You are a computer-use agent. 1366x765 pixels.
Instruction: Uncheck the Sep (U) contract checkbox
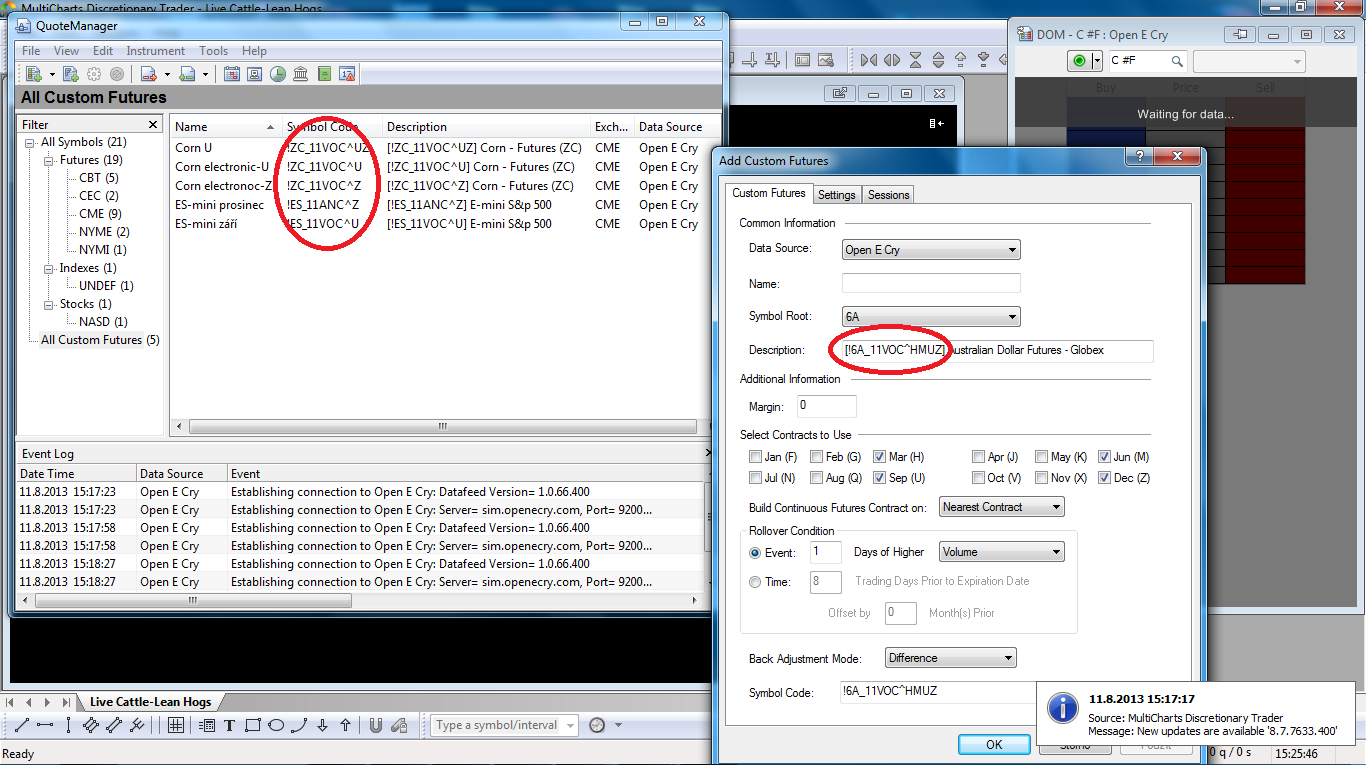[x=879, y=478]
